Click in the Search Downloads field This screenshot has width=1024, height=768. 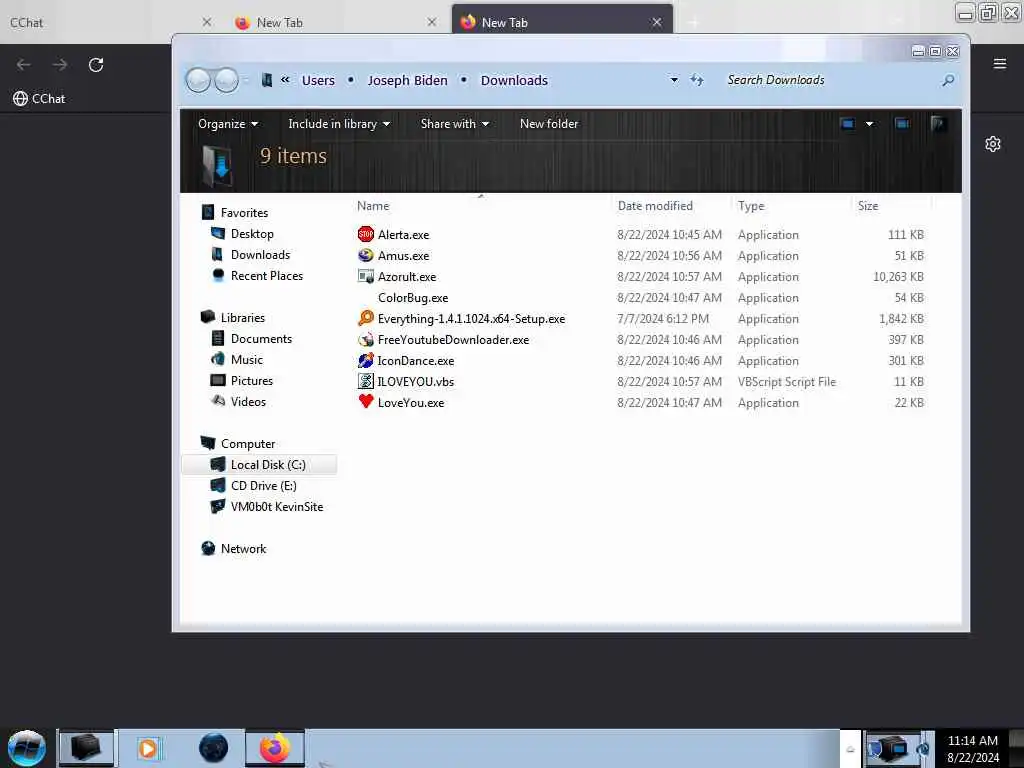coord(829,80)
